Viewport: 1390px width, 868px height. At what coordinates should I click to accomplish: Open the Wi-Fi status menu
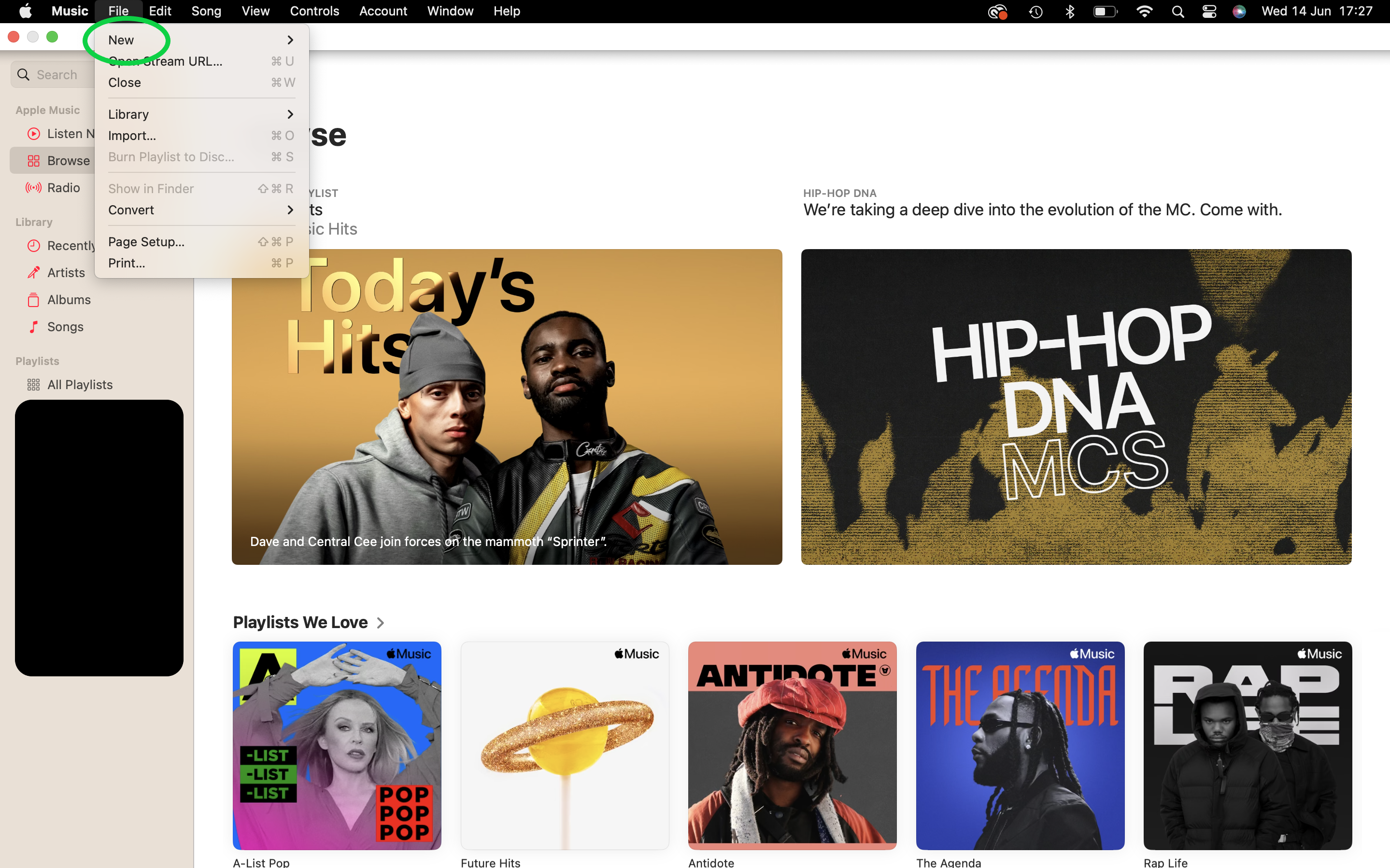point(1144,12)
